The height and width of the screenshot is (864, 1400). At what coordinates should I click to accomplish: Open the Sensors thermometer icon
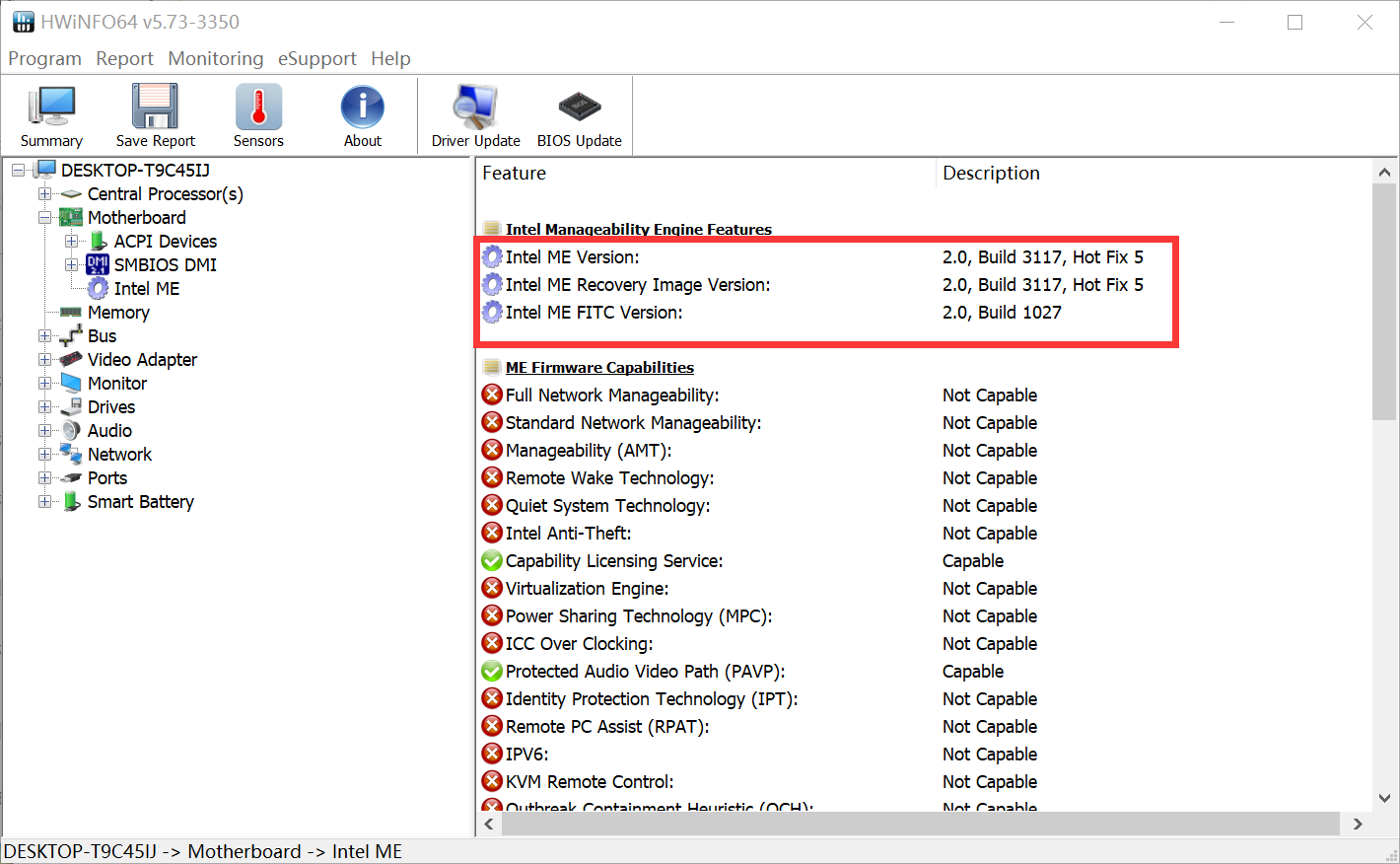[258, 107]
